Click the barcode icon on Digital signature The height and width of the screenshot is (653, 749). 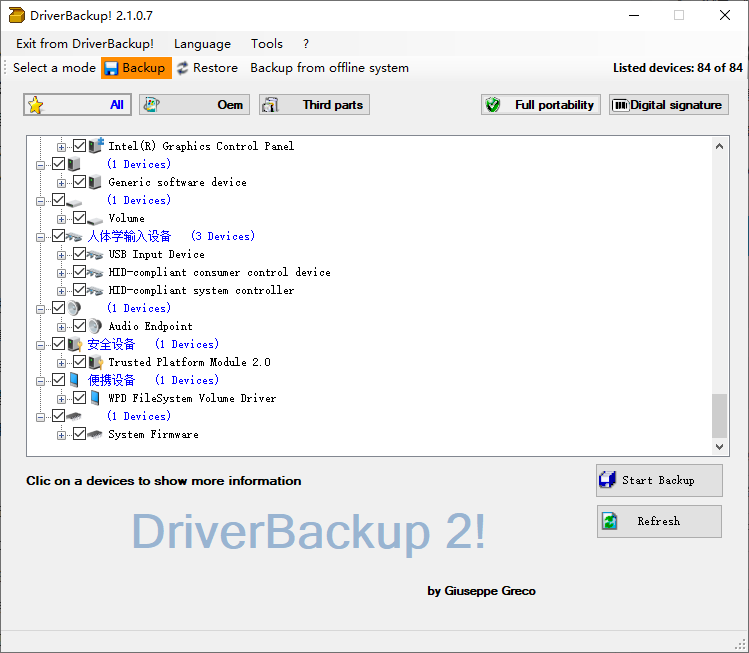click(621, 105)
